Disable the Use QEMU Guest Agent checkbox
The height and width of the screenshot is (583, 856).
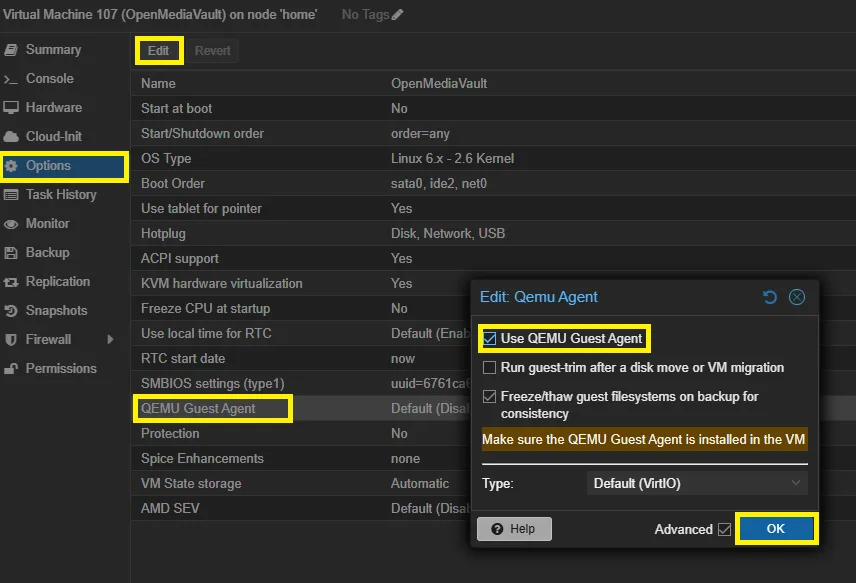tap(490, 339)
